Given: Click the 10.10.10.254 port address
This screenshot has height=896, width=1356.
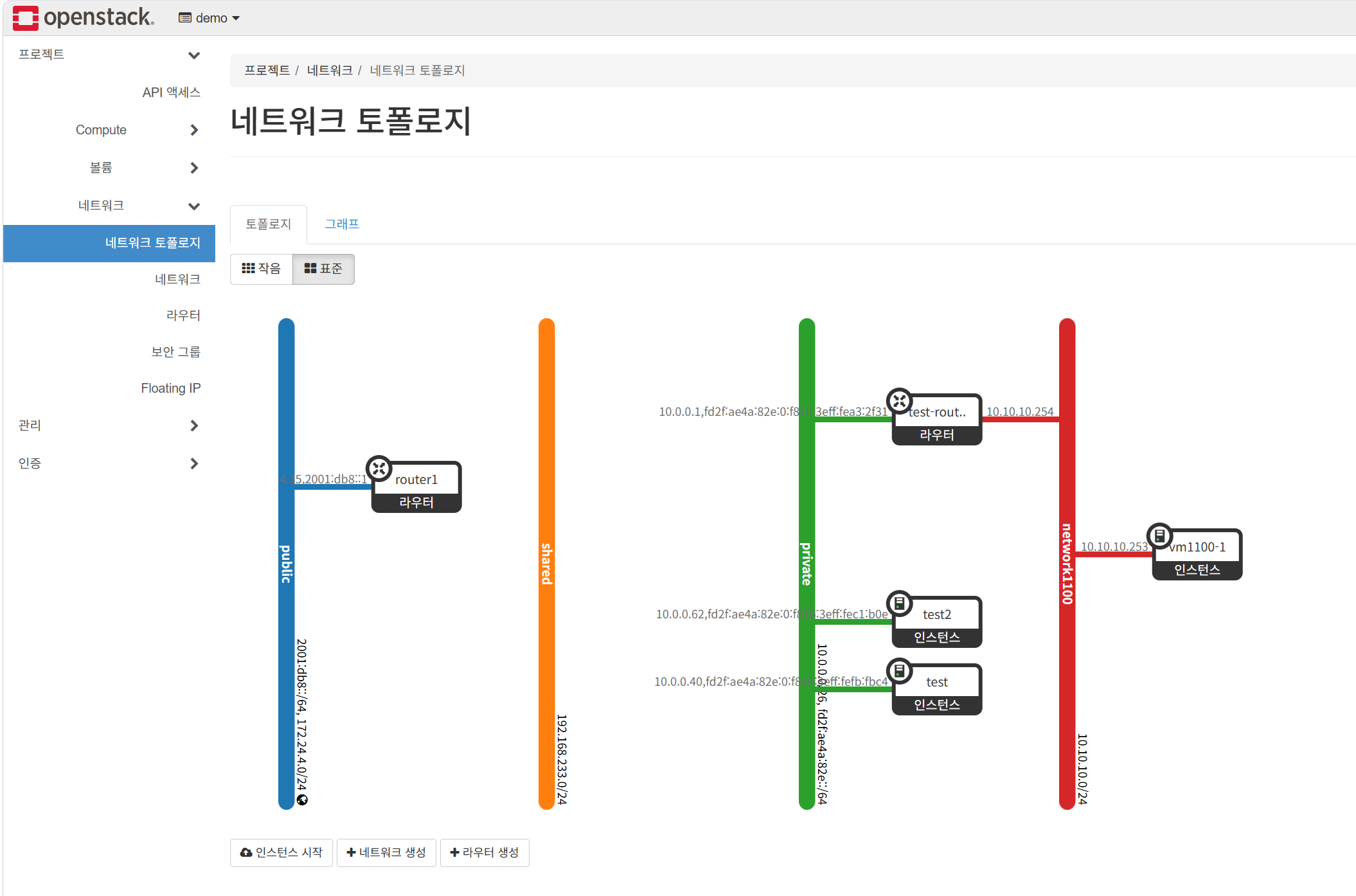Looking at the screenshot, I should (1020, 411).
